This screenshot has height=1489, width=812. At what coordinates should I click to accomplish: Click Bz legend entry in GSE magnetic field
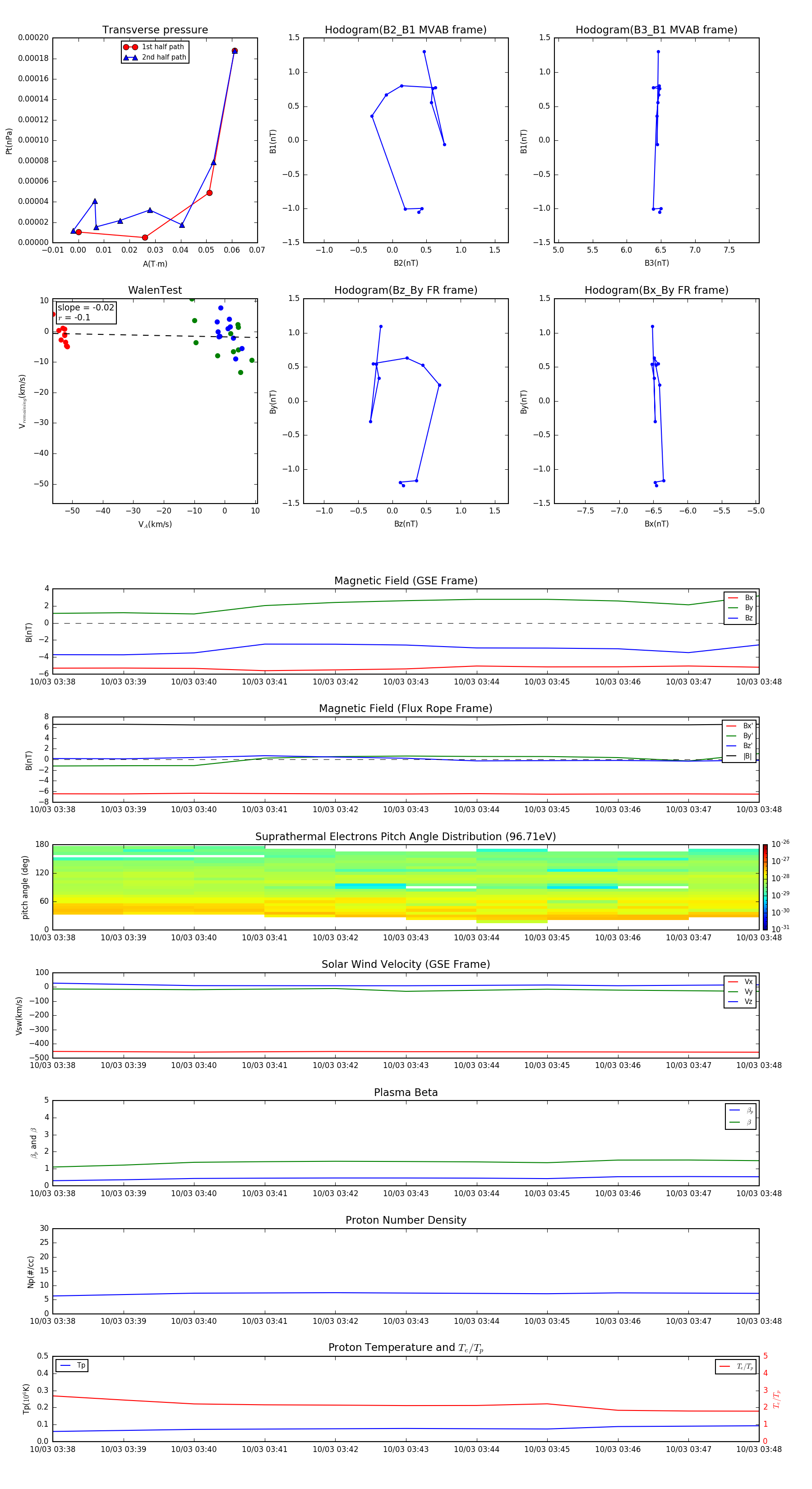[x=740, y=619]
